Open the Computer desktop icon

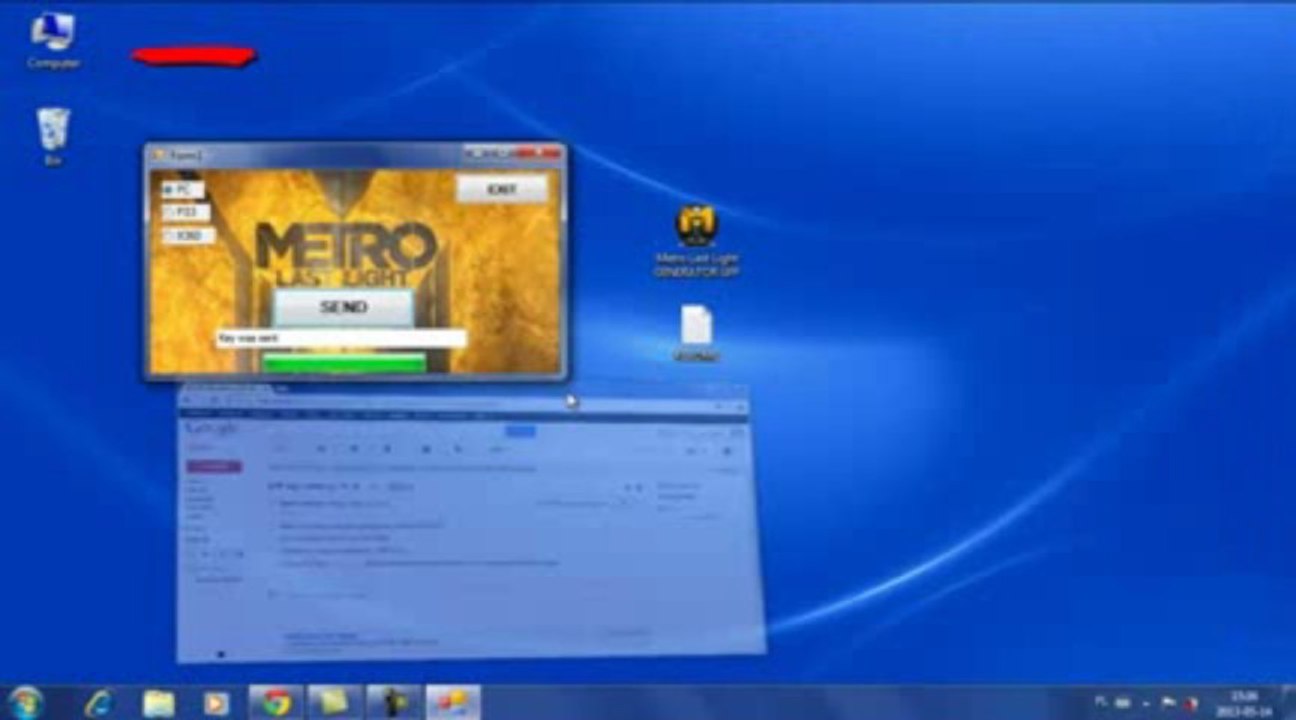point(54,43)
